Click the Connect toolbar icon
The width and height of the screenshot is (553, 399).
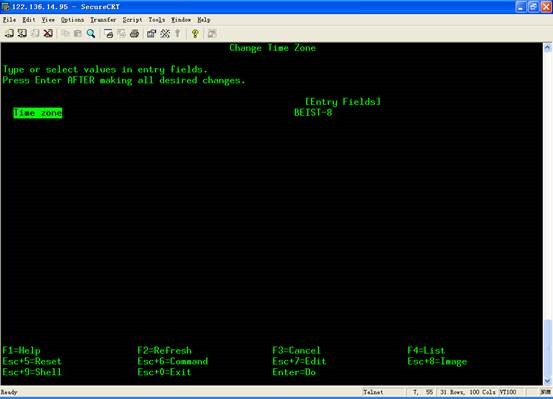pyautogui.click(x=9, y=34)
